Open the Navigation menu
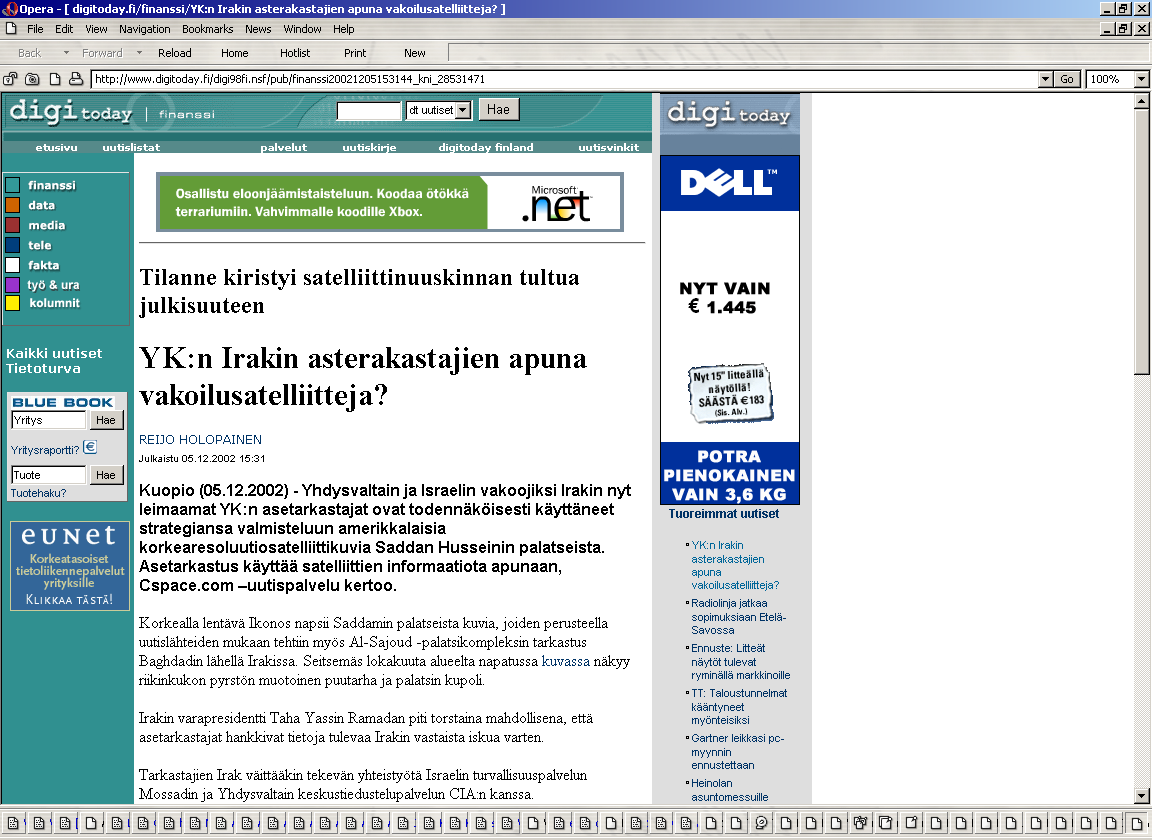 click(x=145, y=29)
